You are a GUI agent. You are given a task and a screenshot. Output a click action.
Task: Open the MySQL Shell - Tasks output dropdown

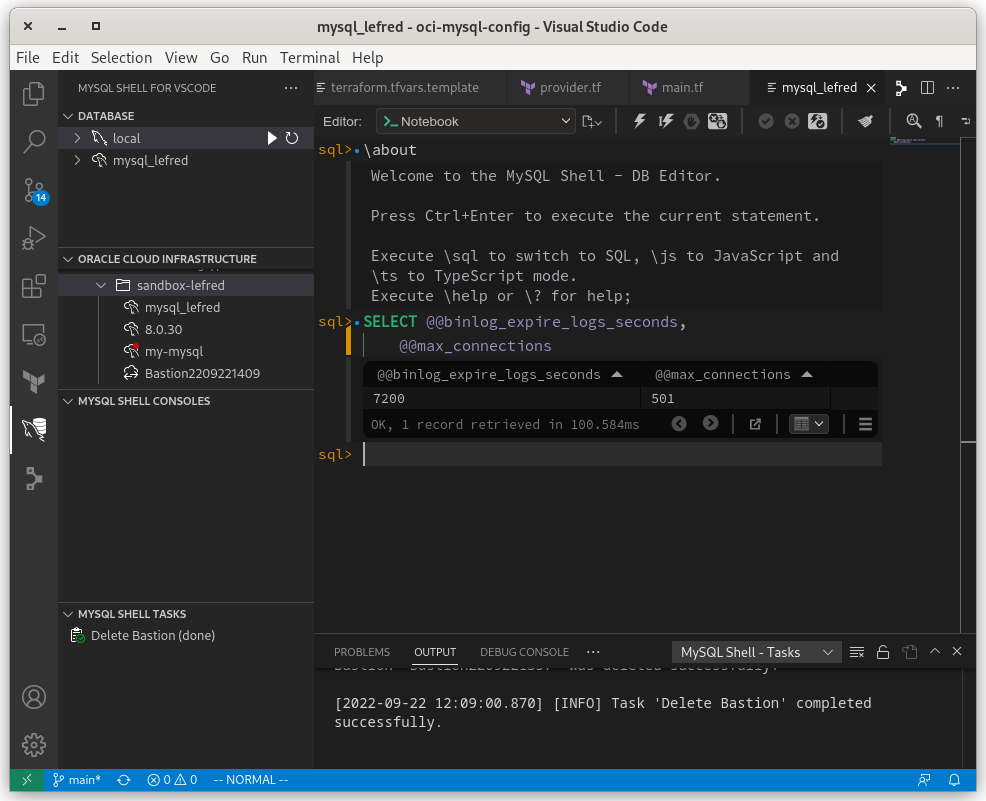click(x=755, y=652)
